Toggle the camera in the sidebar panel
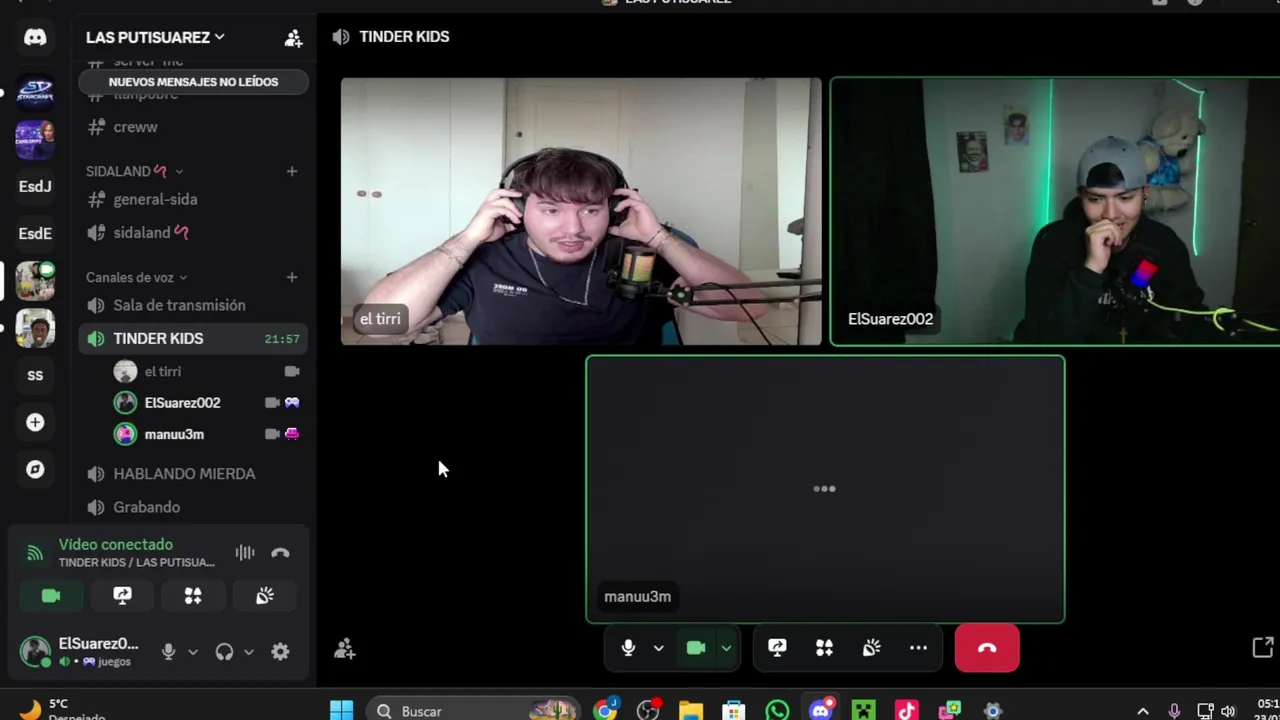 51,596
